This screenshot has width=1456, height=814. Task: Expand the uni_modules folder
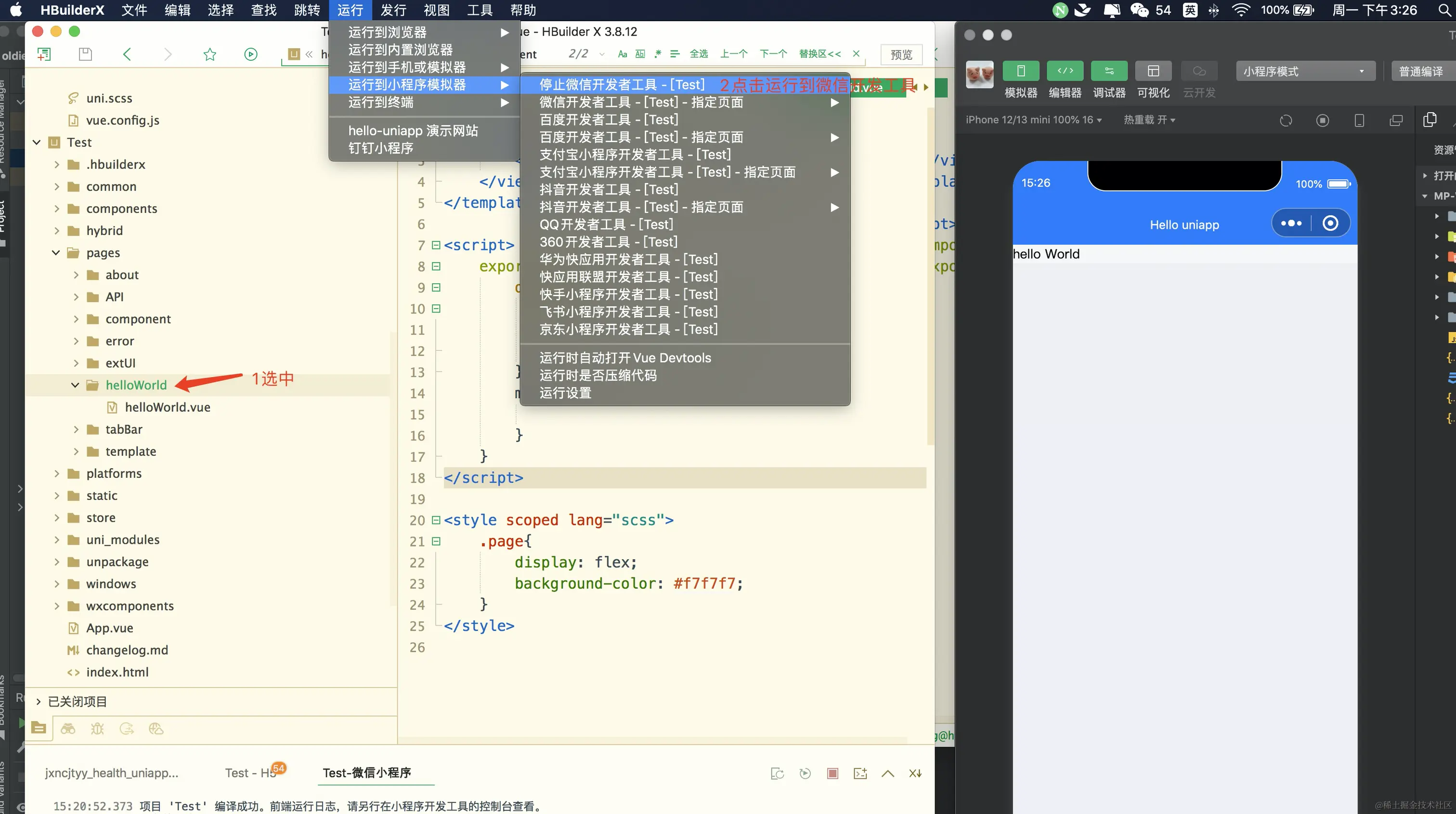point(56,540)
